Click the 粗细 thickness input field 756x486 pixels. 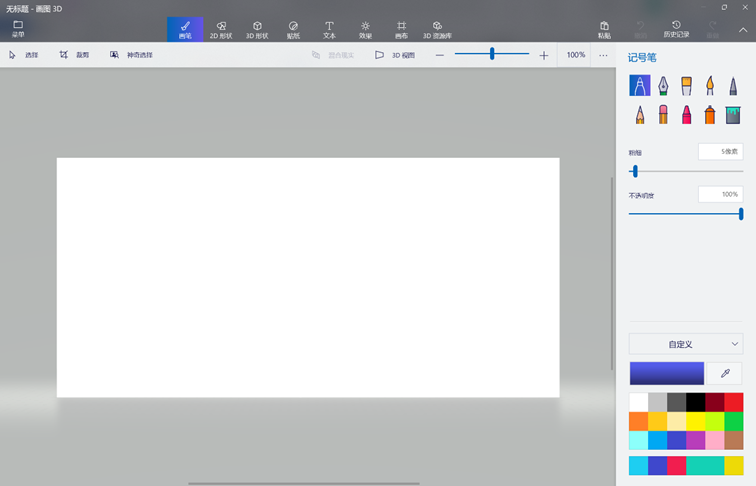tap(720, 152)
